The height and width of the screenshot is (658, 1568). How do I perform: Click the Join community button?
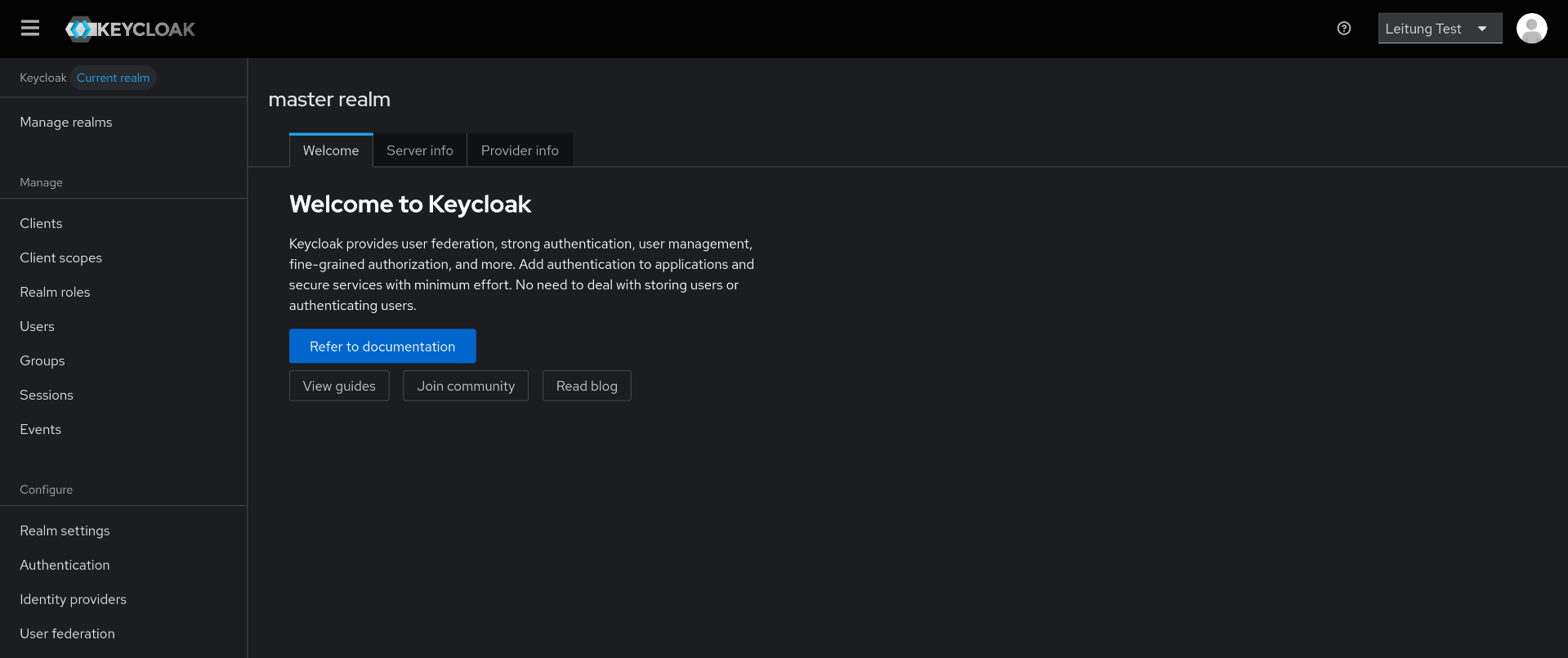click(466, 386)
